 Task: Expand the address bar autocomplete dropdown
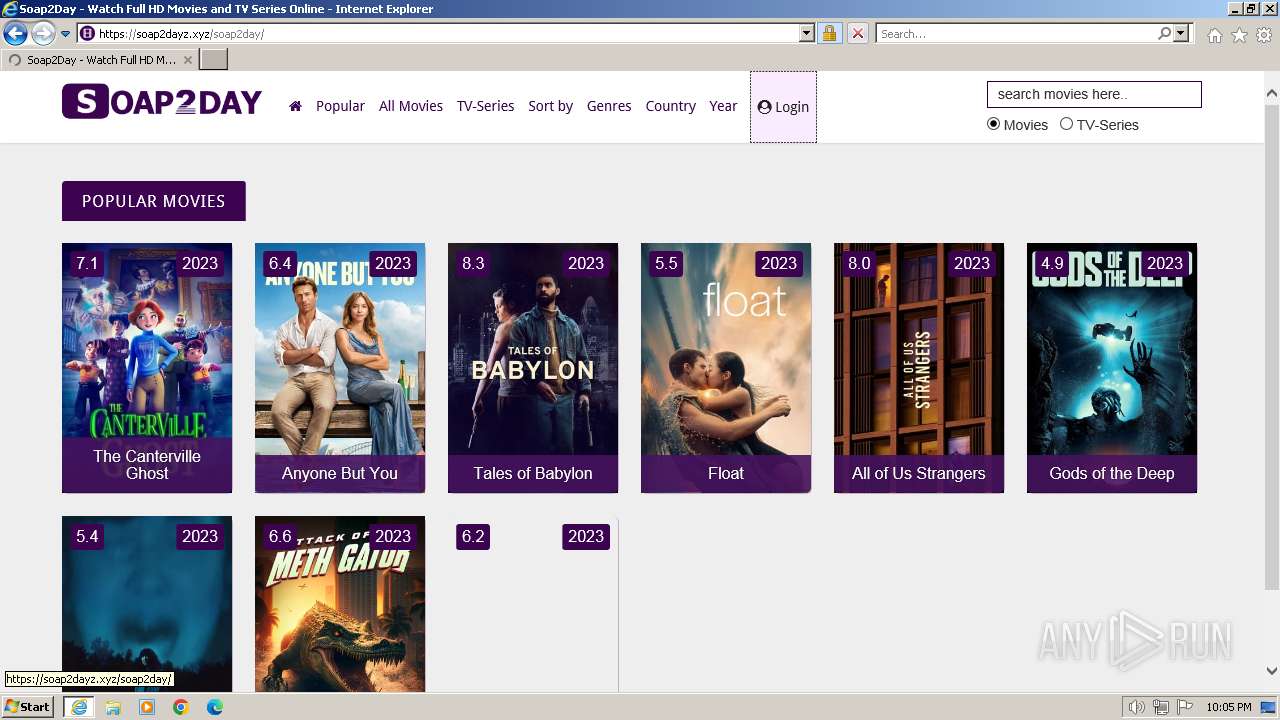click(807, 34)
